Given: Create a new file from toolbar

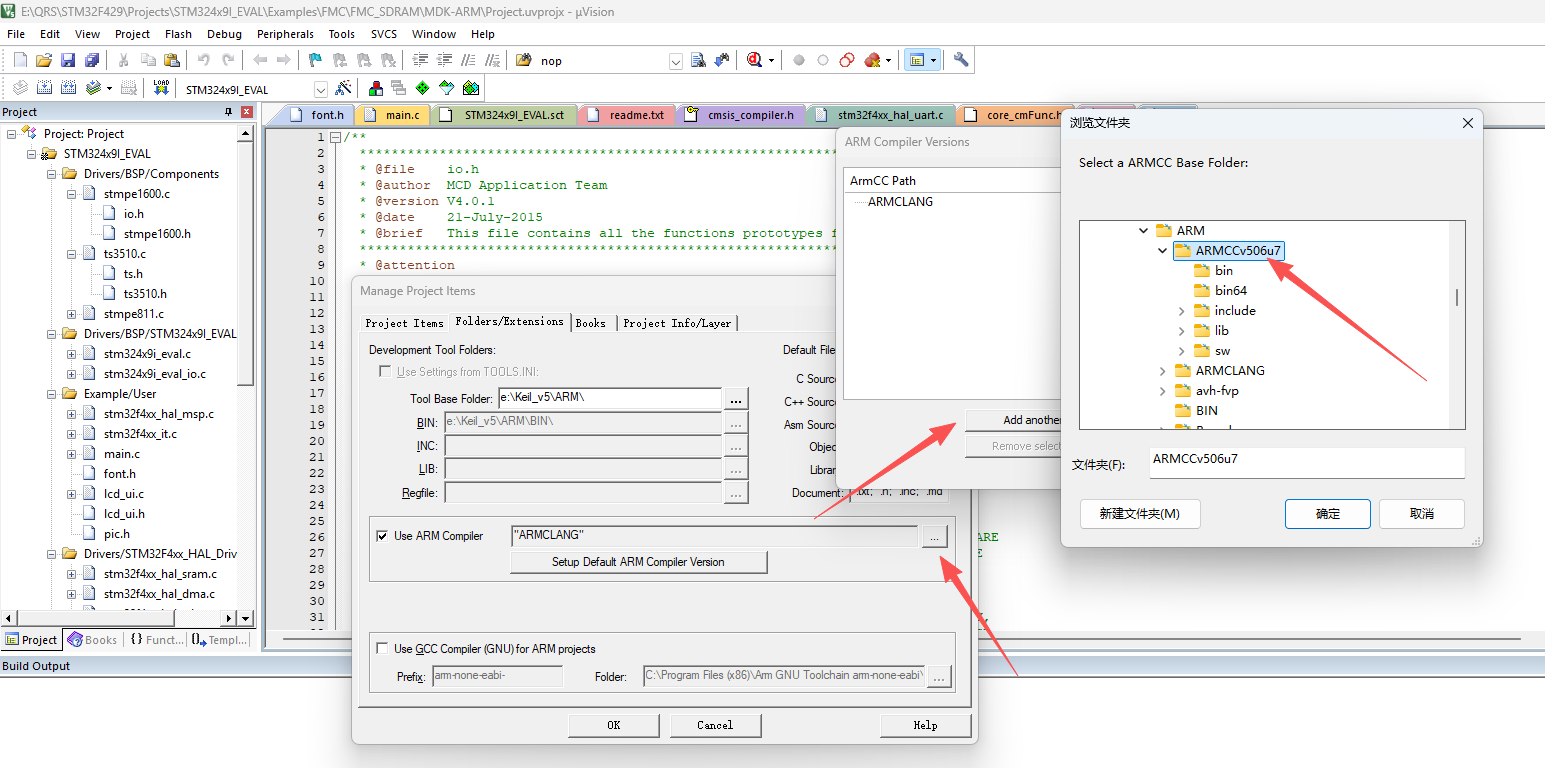Looking at the screenshot, I should pos(19,60).
